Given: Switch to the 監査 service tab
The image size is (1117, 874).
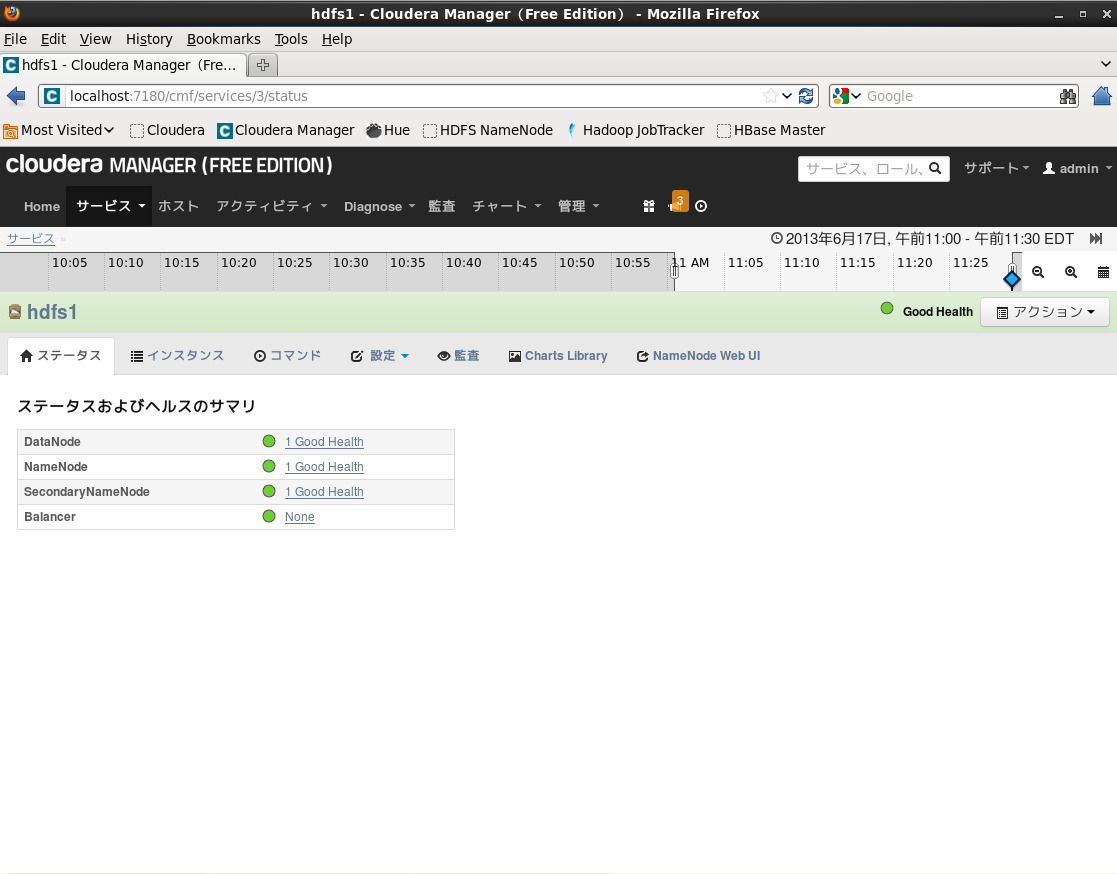Looking at the screenshot, I should 458,355.
